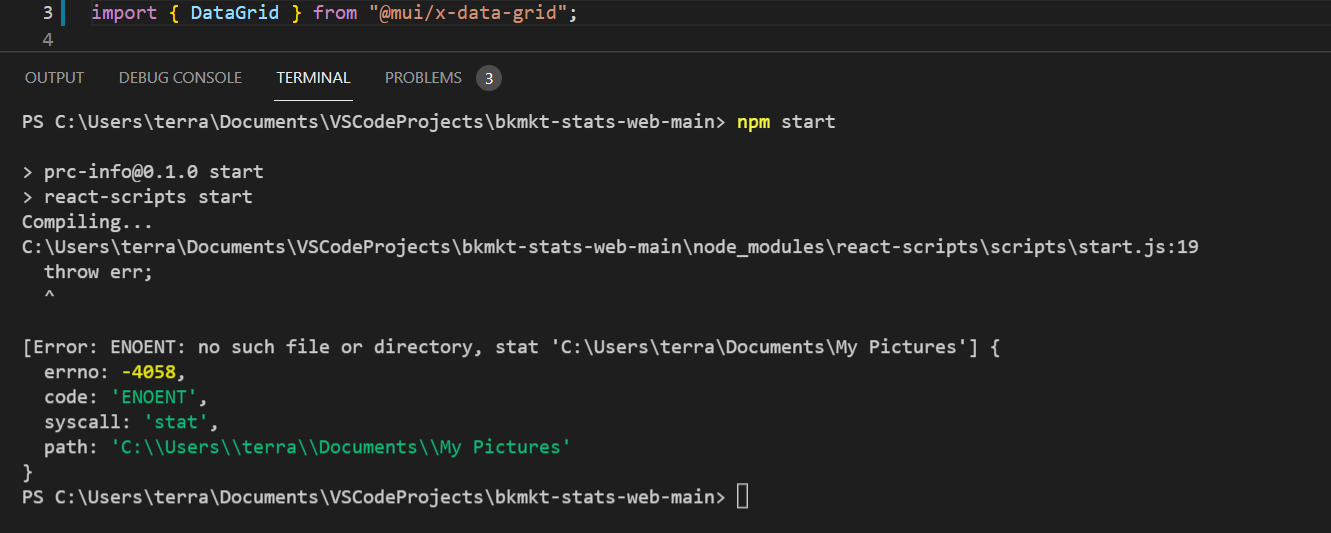Screen dimensions: 1331x533
Task: Open the DEBUG CONSOLE tab
Action: click(180, 78)
